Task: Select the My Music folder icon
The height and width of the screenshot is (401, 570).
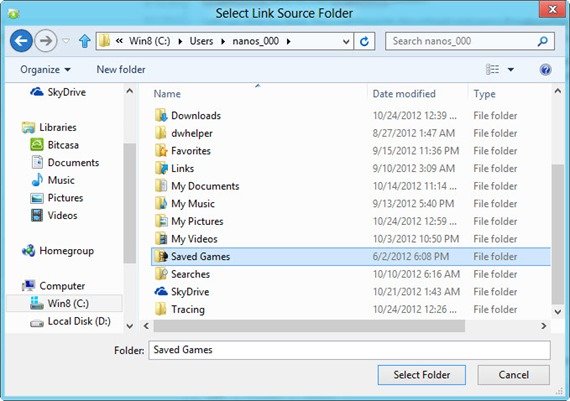Action: 161,204
